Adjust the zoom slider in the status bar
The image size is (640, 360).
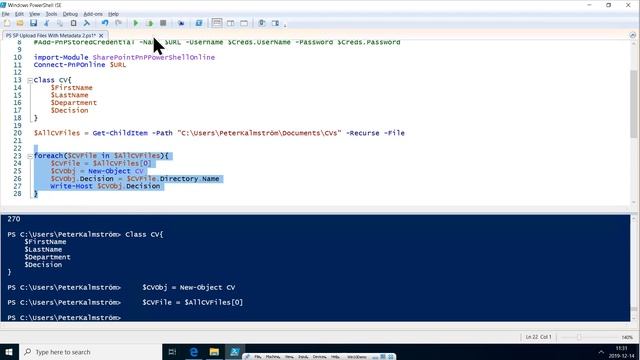pyautogui.click(x=579, y=337)
